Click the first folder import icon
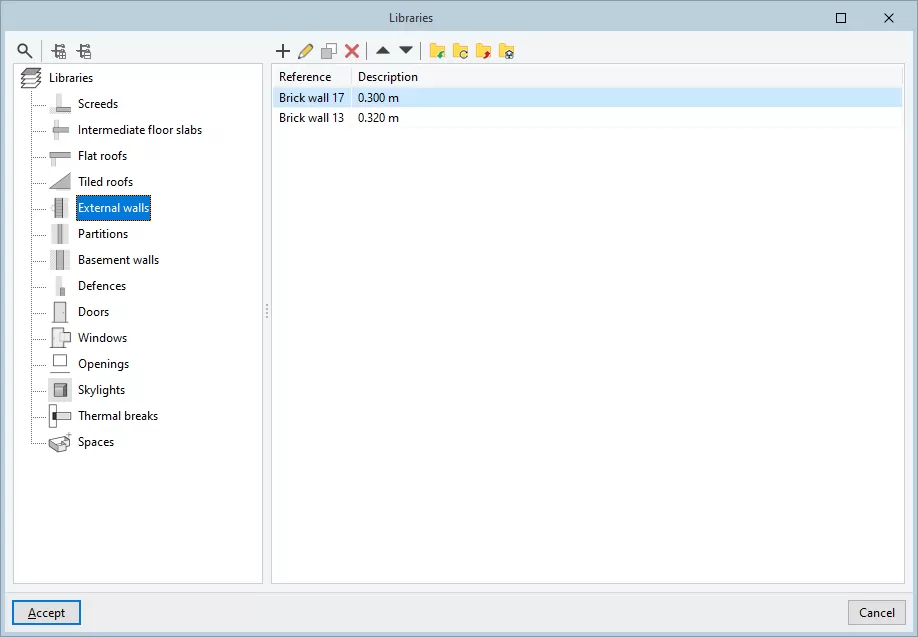The width and height of the screenshot is (918, 637). (x=437, y=51)
